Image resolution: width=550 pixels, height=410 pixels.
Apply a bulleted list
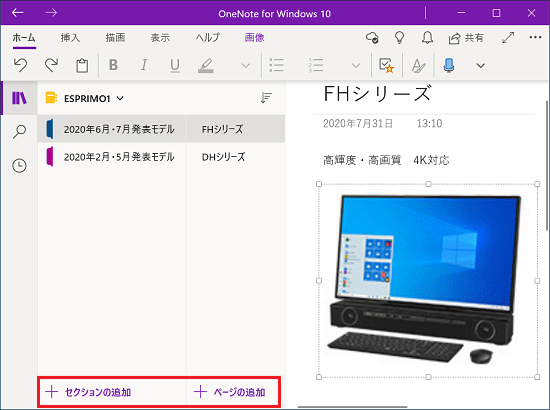277,65
